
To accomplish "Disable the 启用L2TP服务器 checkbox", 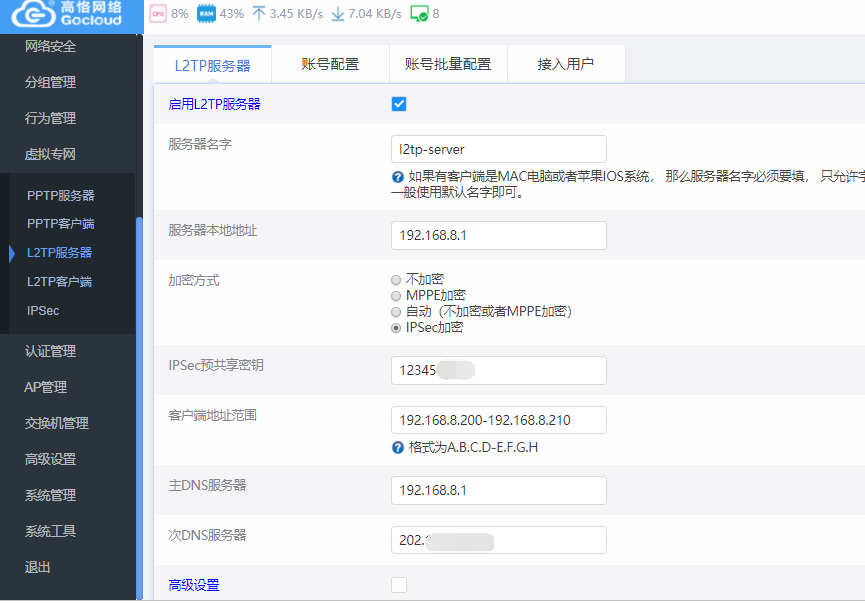I will (x=399, y=104).
